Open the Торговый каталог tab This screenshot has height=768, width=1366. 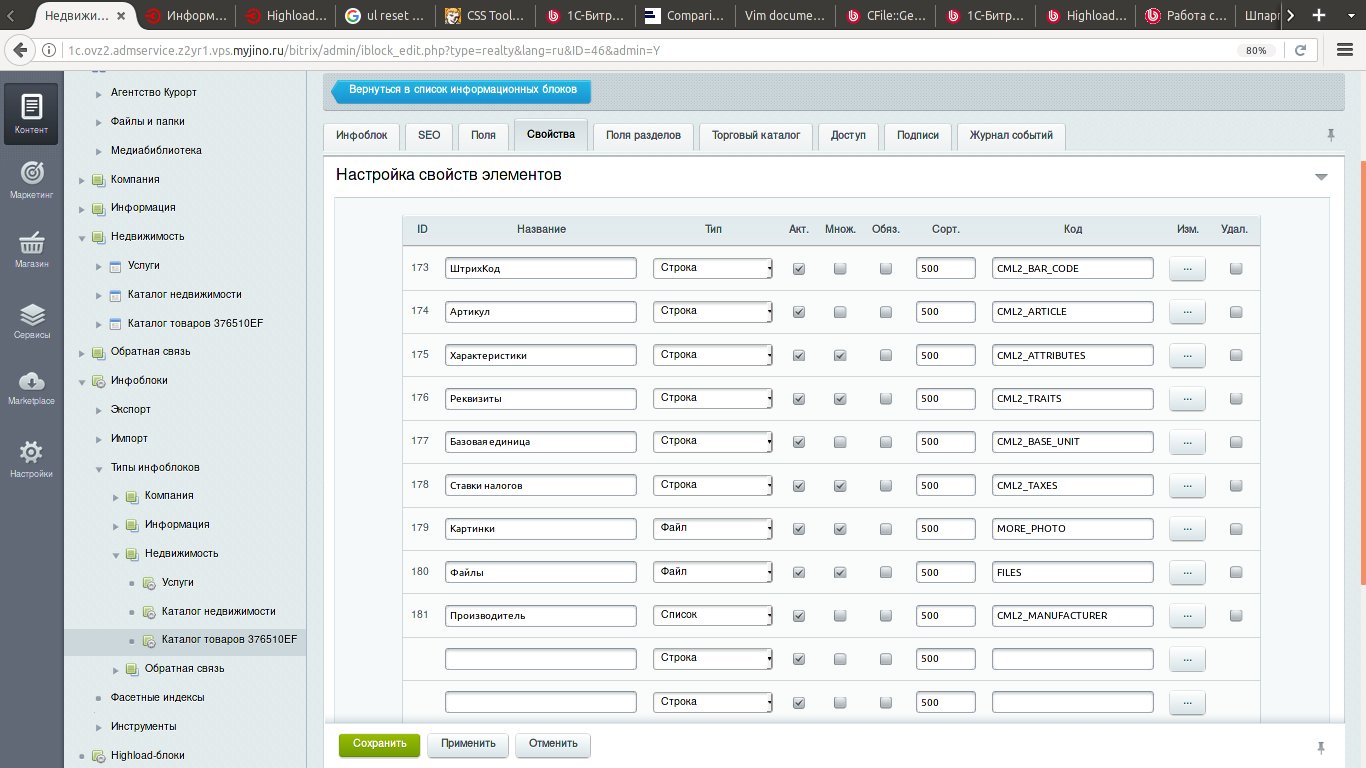(x=756, y=136)
